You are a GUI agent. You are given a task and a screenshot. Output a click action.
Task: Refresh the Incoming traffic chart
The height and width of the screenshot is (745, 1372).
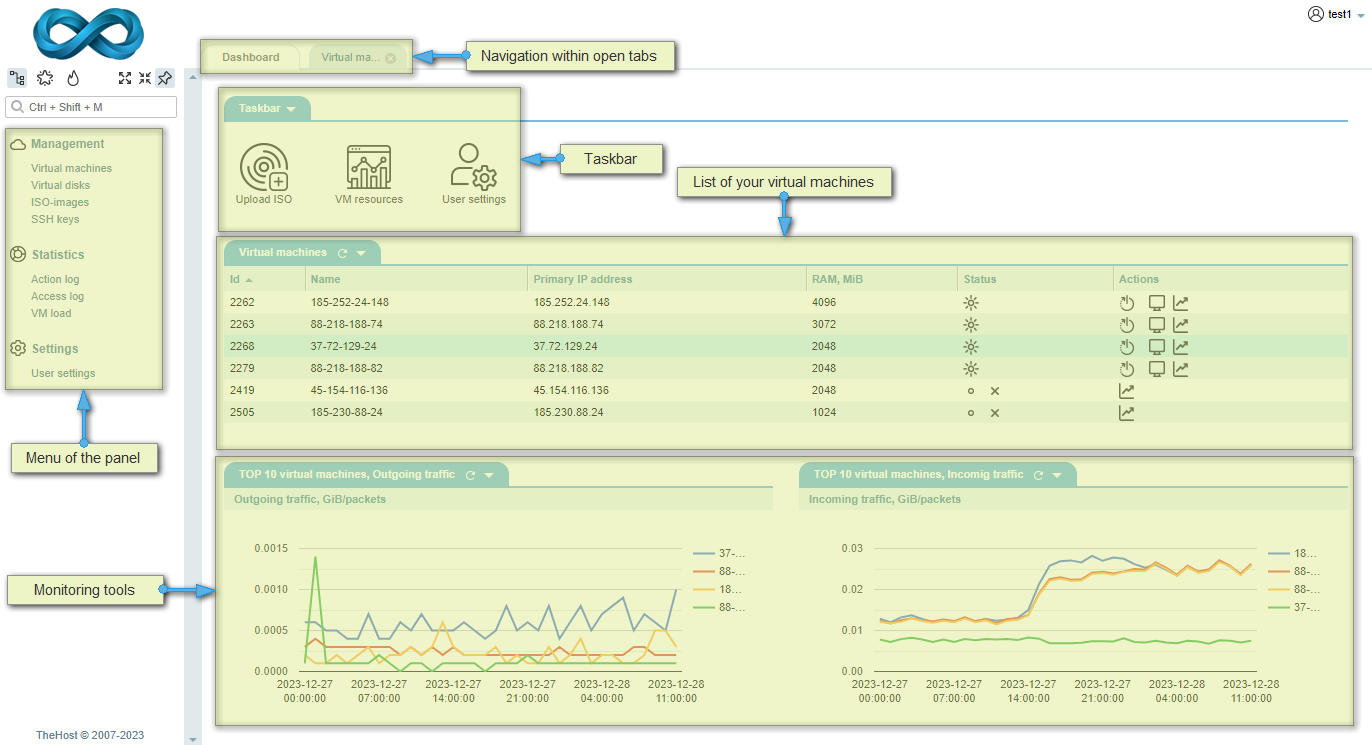click(1038, 475)
